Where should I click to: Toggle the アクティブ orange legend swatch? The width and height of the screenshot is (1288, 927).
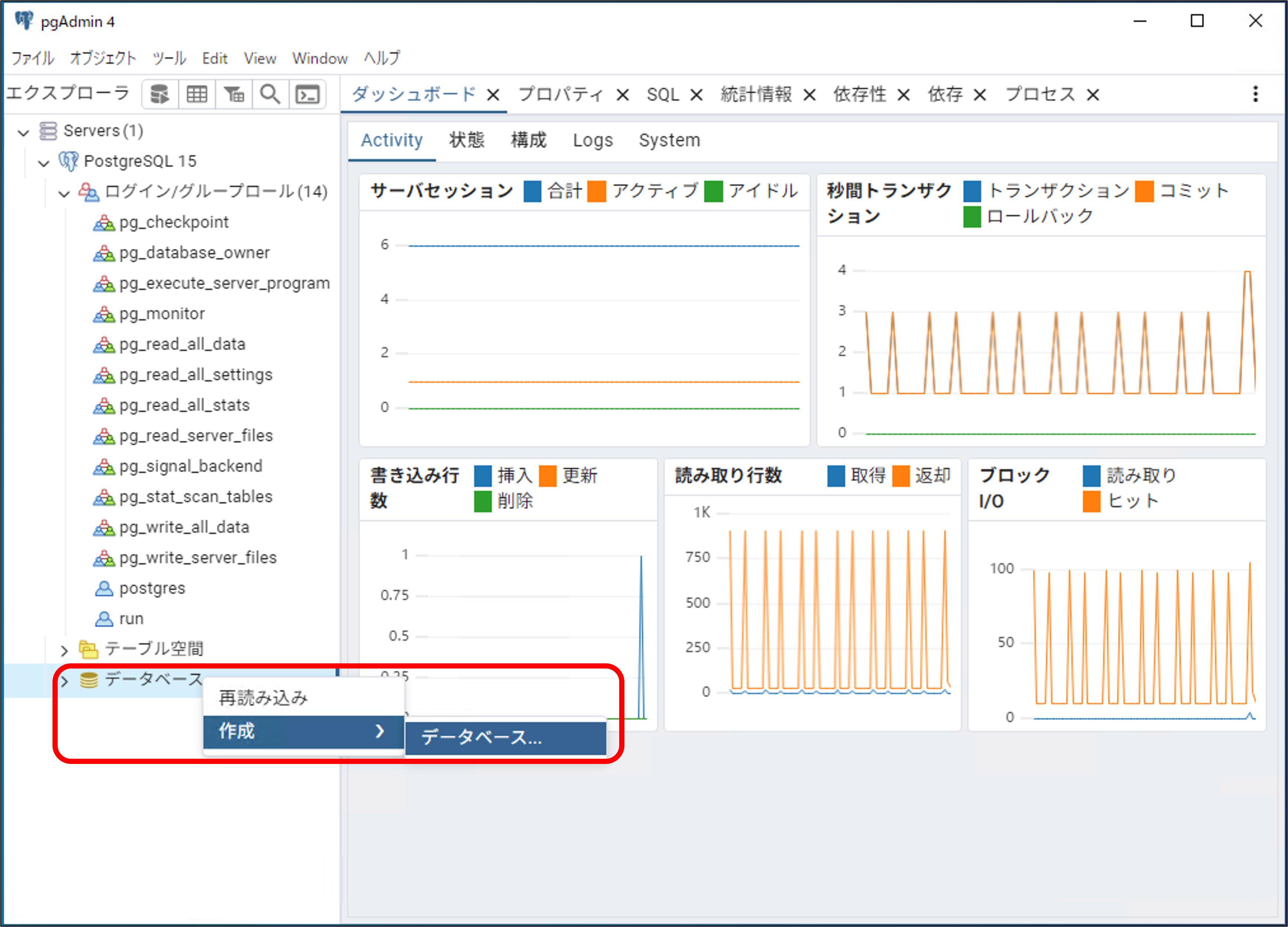(596, 192)
